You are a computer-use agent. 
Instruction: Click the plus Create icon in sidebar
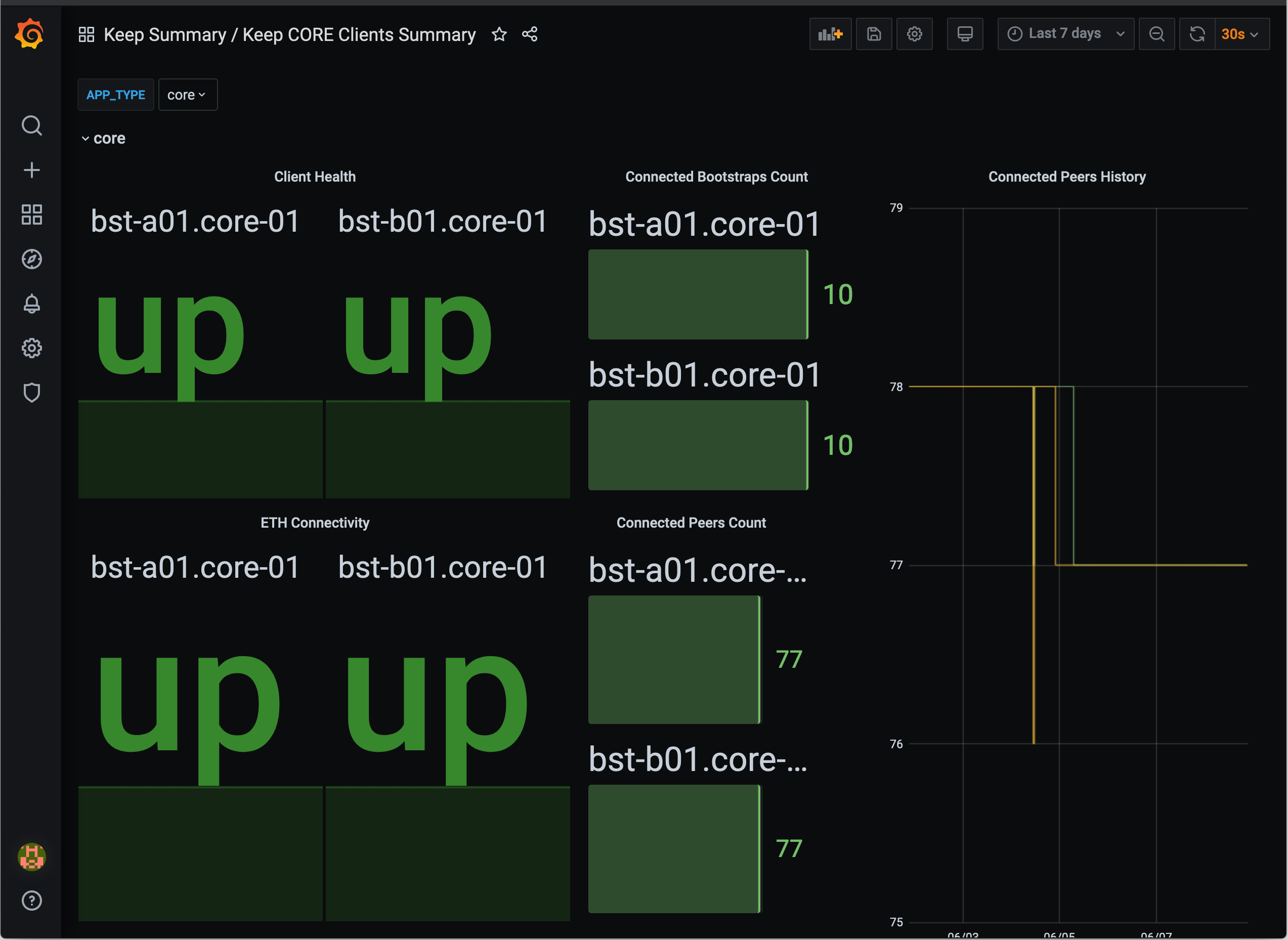pos(32,170)
